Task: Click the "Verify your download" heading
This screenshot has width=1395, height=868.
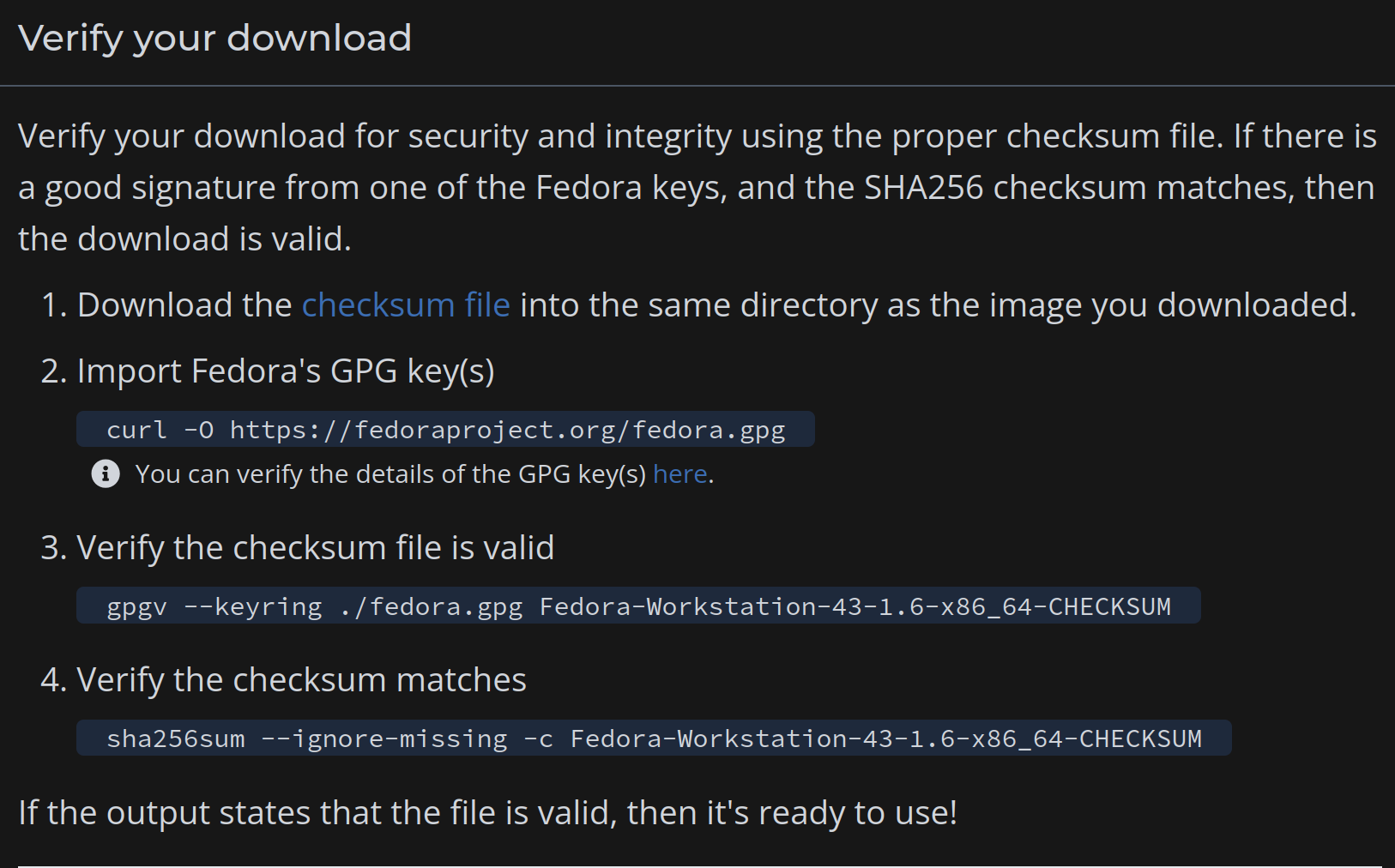Action: point(214,39)
